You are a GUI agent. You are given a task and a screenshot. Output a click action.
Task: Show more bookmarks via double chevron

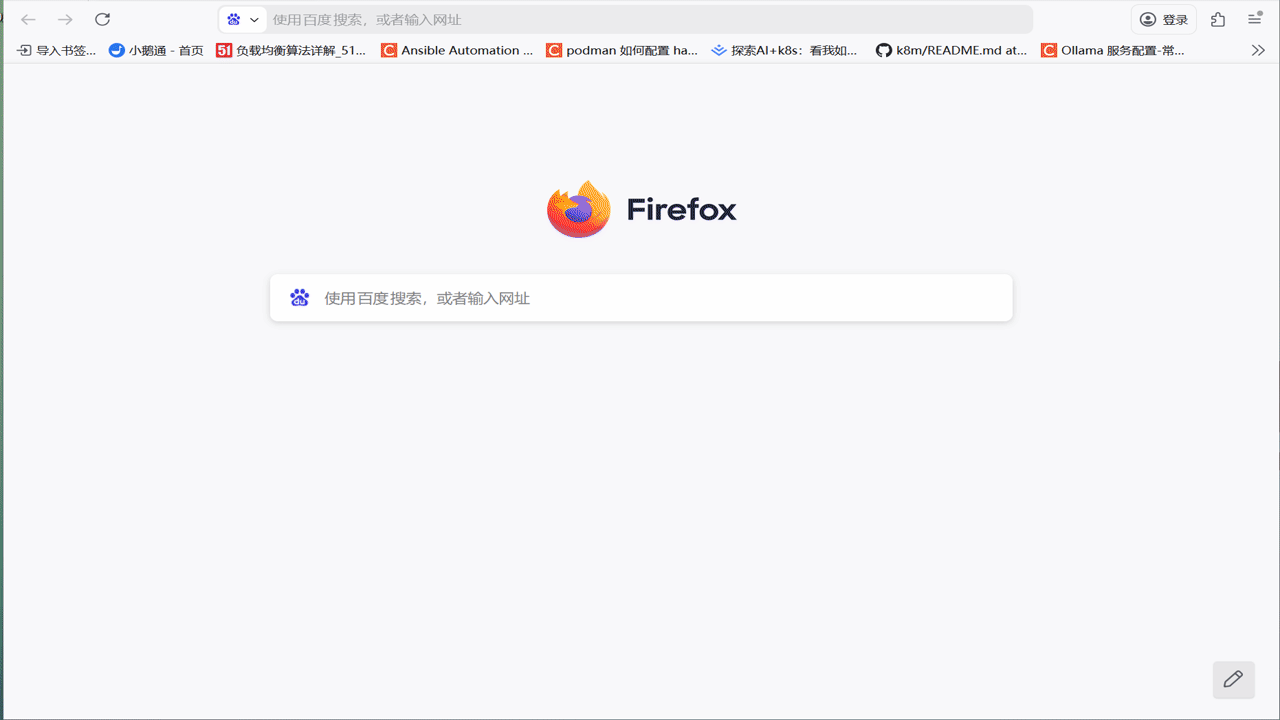(1258, 50)
